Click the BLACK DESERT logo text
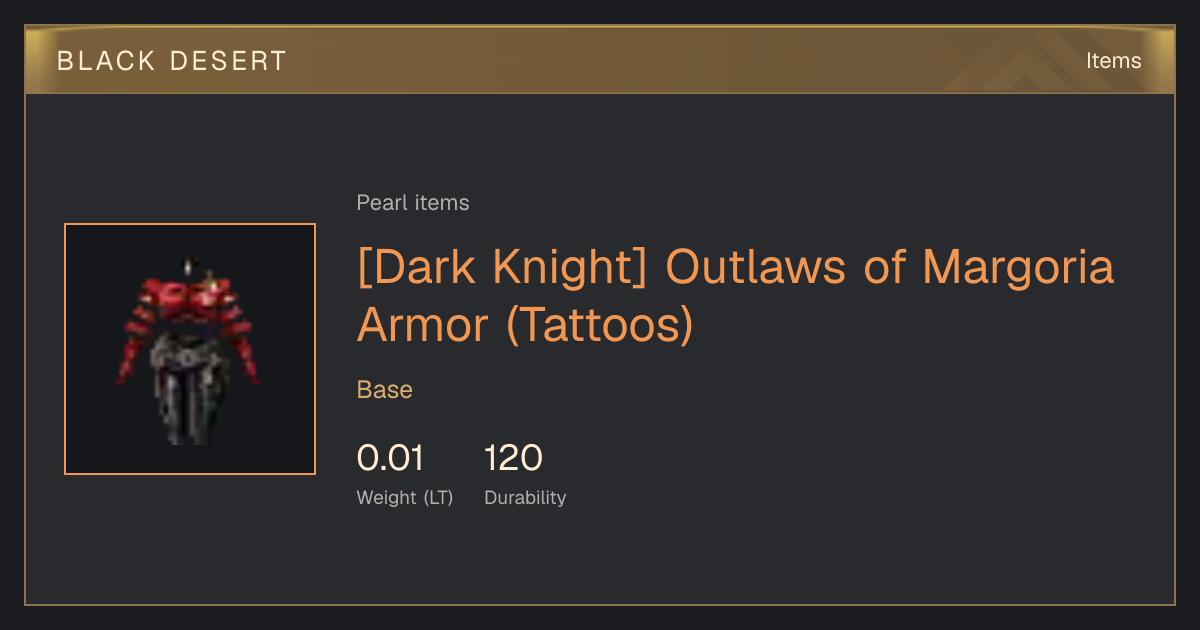1200x630 pixels. [172, 60]
